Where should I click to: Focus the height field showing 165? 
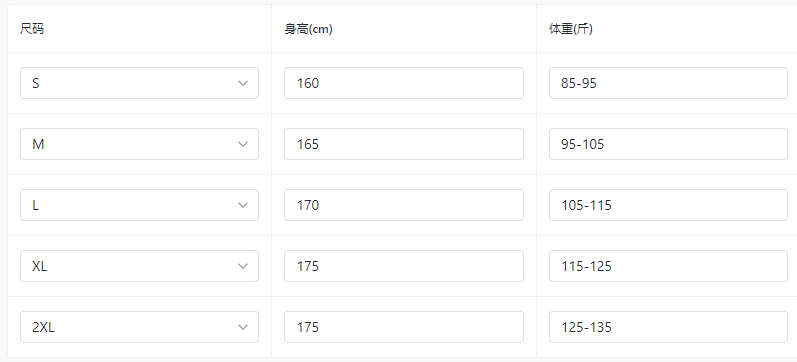point(404,144)
